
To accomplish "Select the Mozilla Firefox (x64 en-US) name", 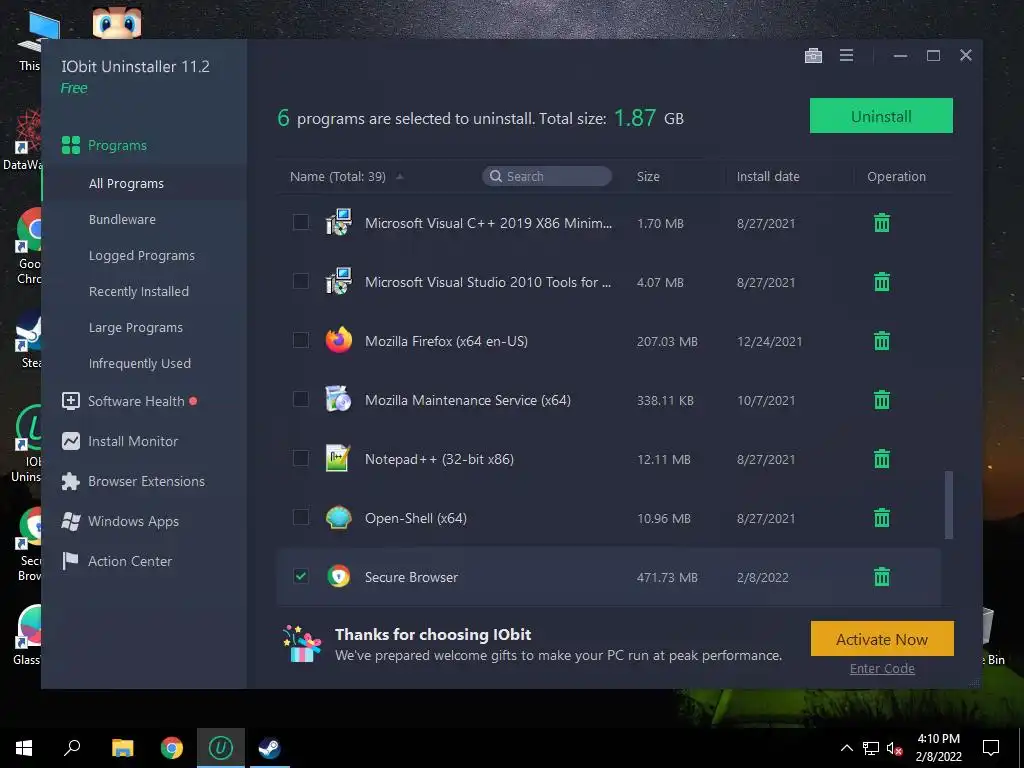I will click(x=446, y=341).
